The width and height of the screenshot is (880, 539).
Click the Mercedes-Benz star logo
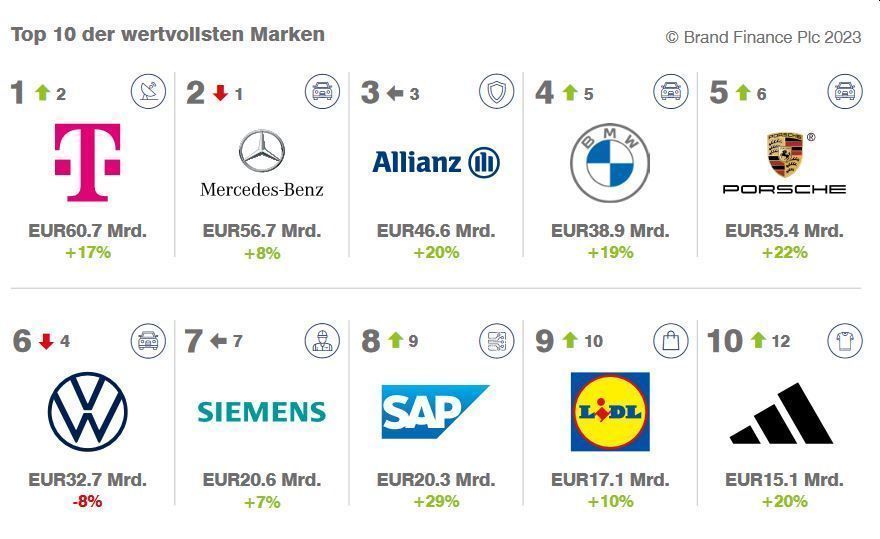pos(261,152)
